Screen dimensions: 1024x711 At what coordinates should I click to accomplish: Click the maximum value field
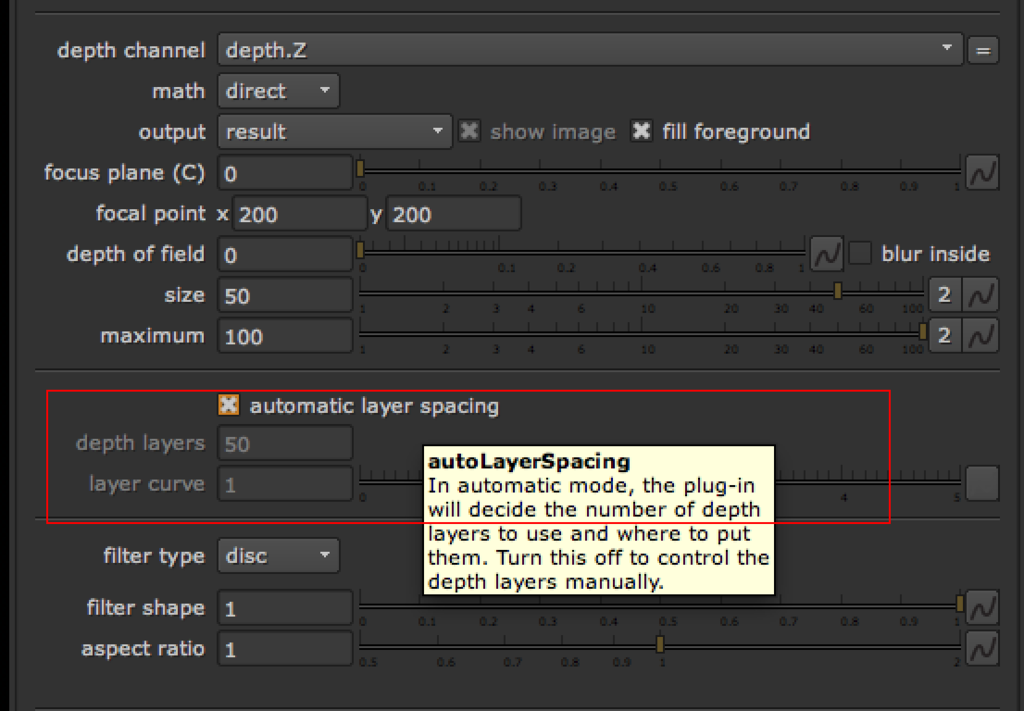285,336
